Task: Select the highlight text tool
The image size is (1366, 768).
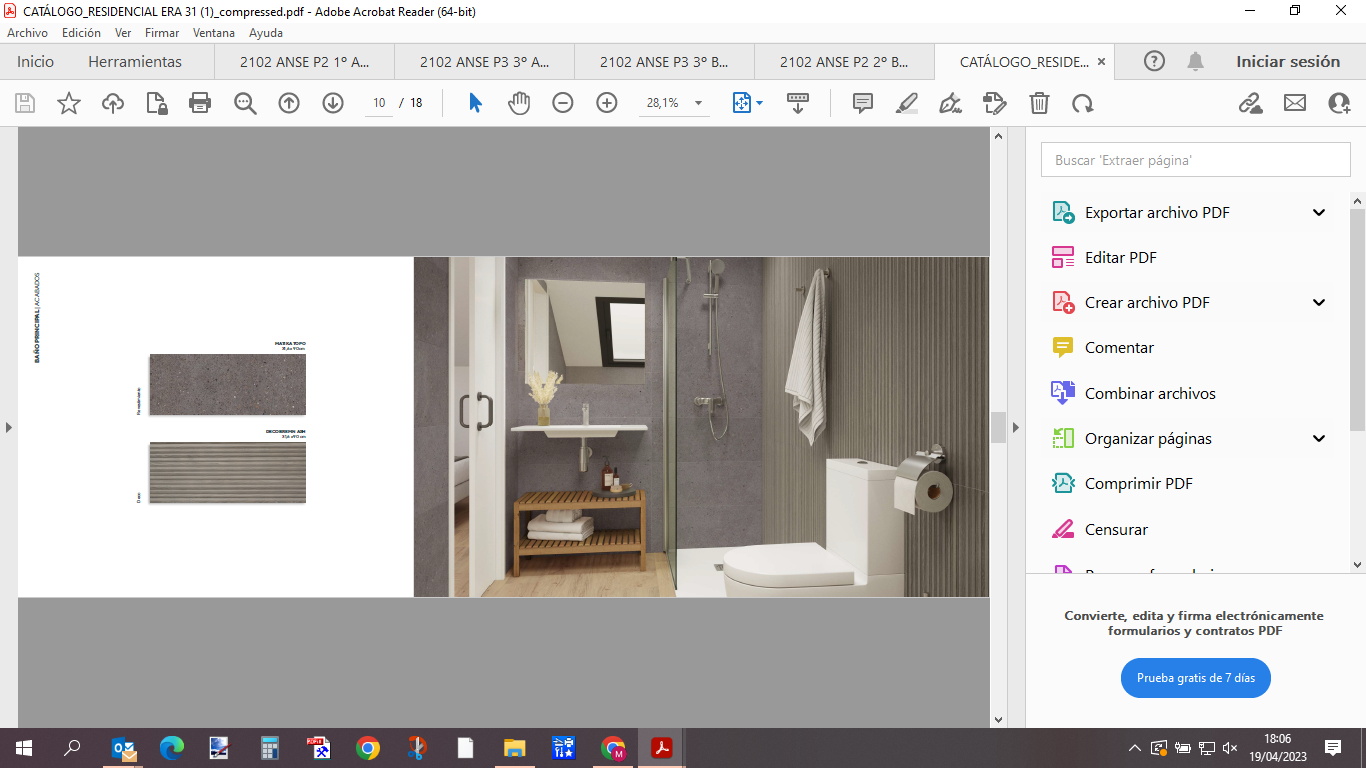Action: point(906,103)
